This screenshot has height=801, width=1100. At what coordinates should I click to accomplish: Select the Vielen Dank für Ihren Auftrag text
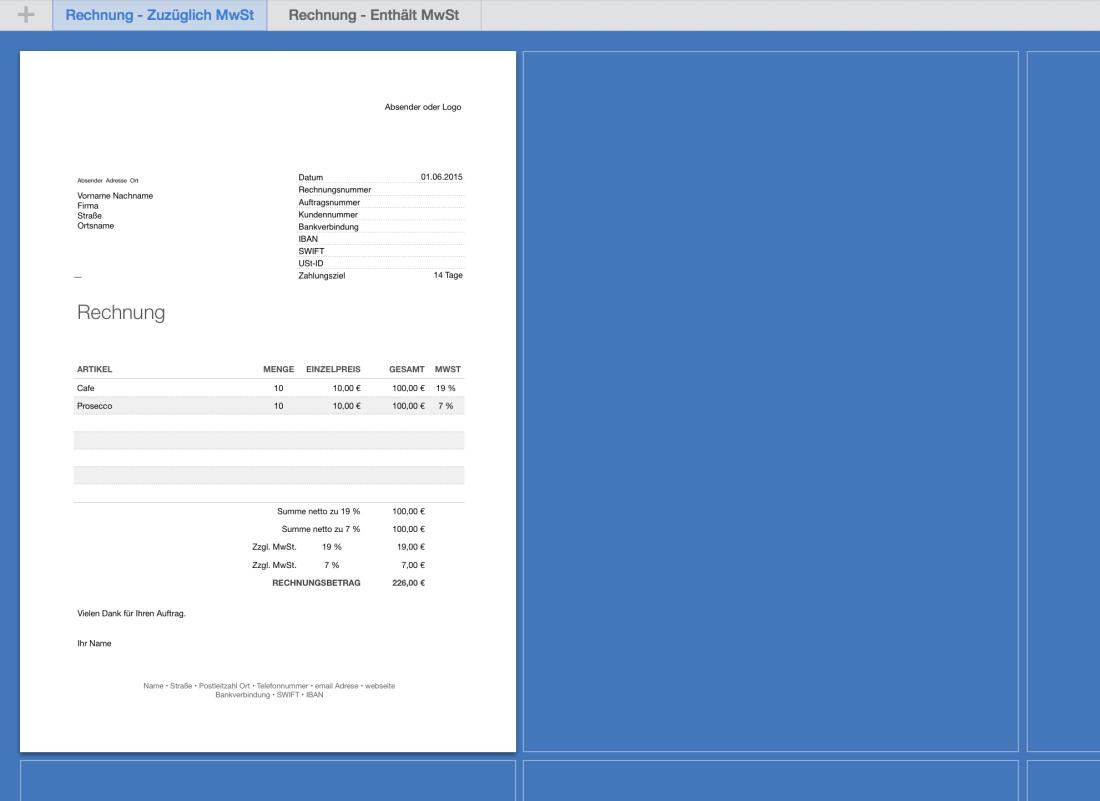[x=131, y=613]
